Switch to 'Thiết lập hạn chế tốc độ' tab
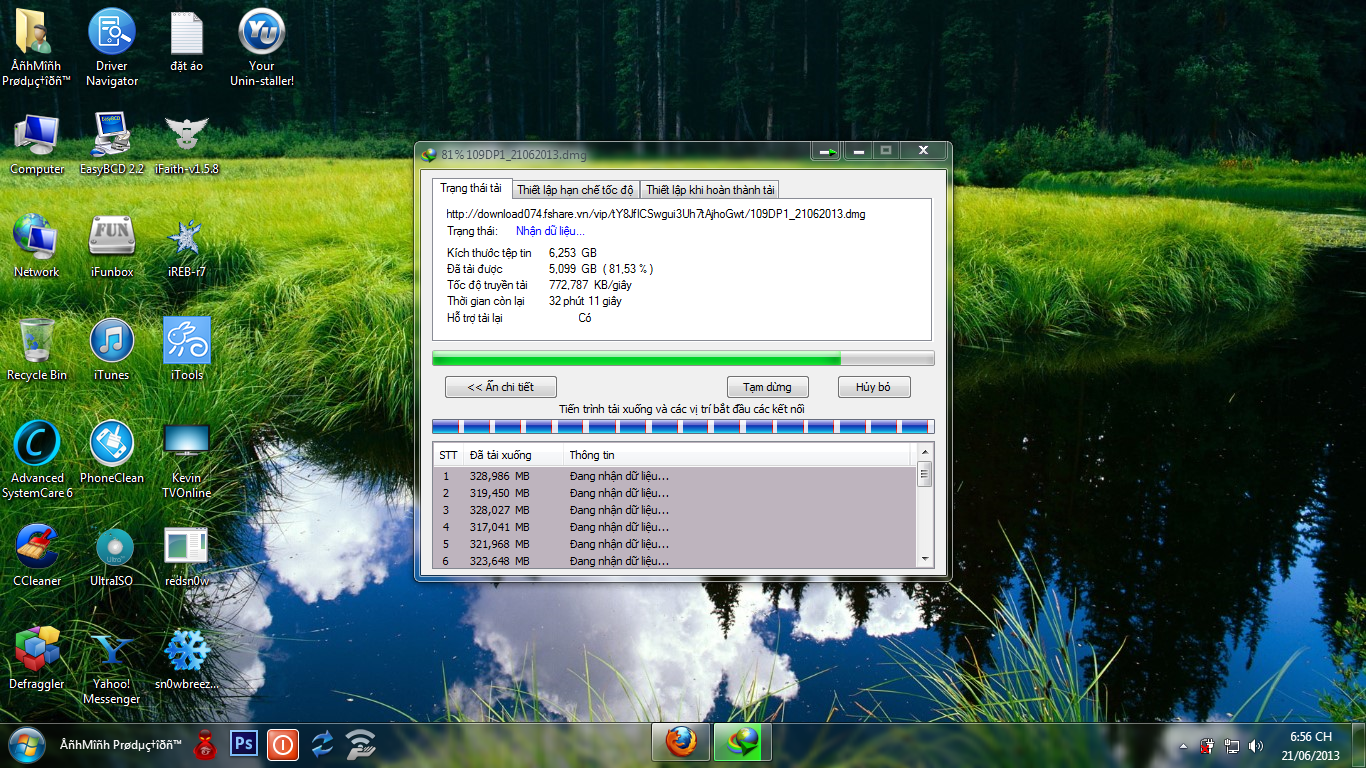1366x768 pixels. pos(575,190)
